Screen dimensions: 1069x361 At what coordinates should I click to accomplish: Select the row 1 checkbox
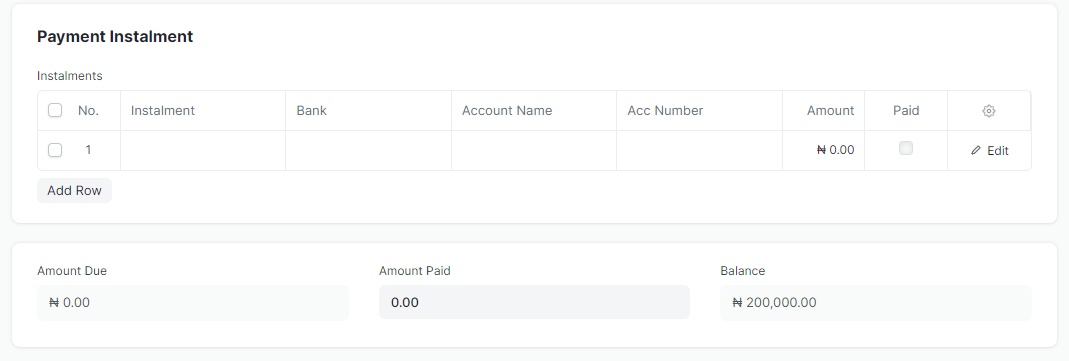[55, 151]
